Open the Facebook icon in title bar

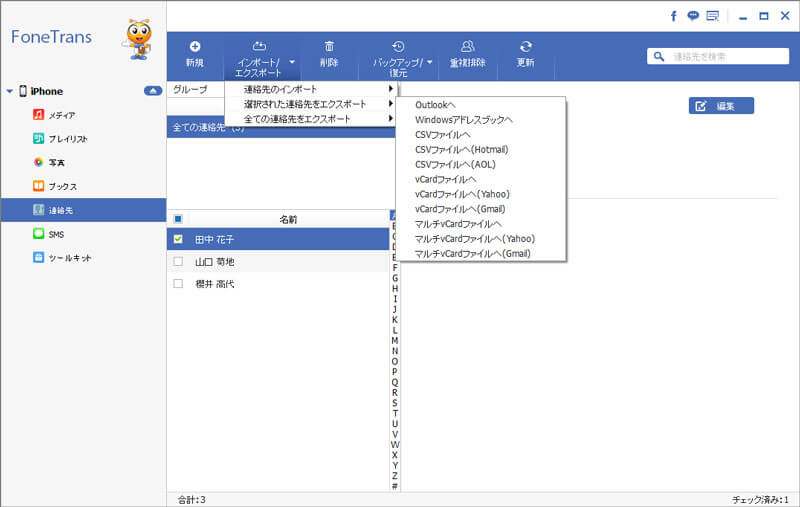coord(673,16)
